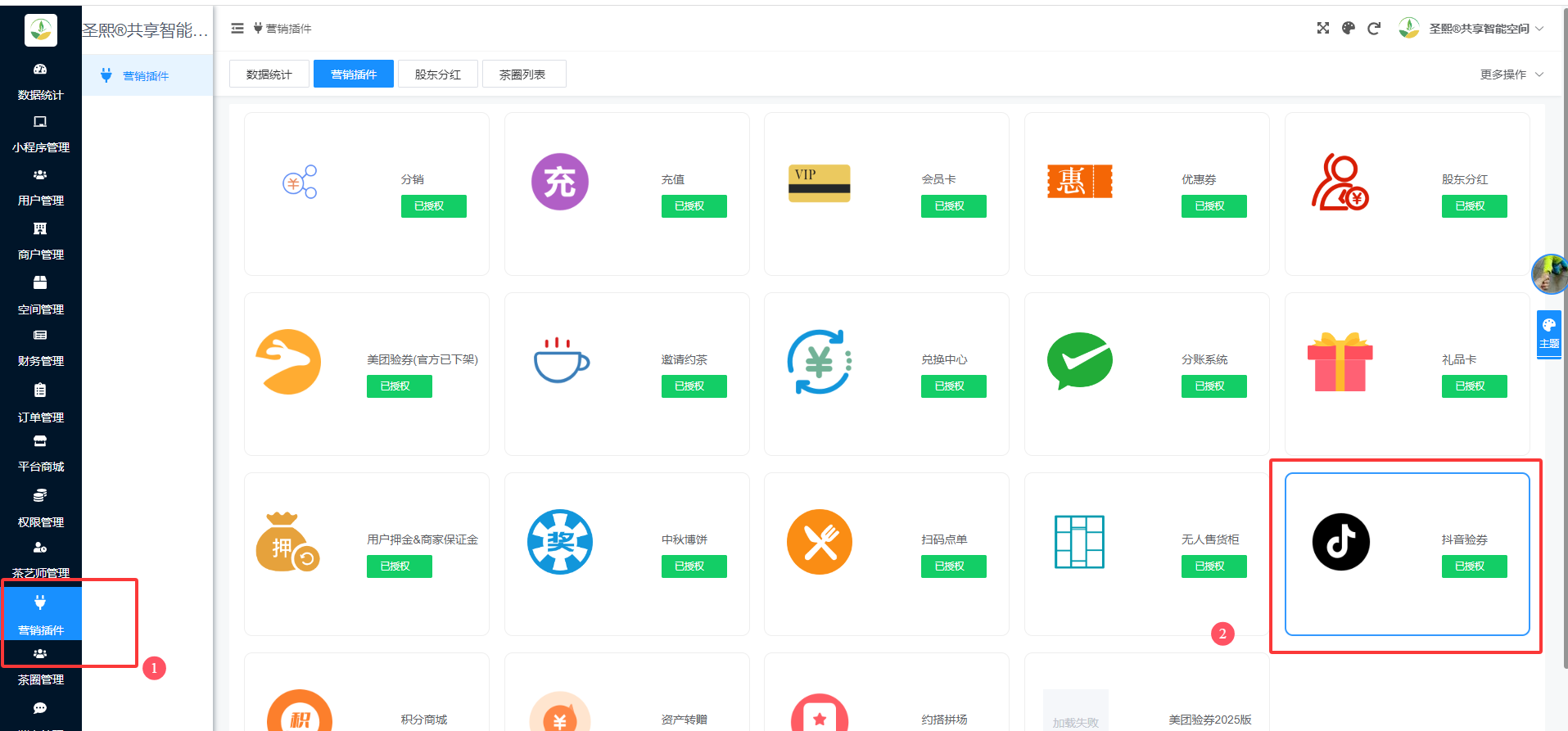This screenshot has height=731, width=1568.
Task: Switch to the 茶圈列表 tab
Action: [522, 74]
